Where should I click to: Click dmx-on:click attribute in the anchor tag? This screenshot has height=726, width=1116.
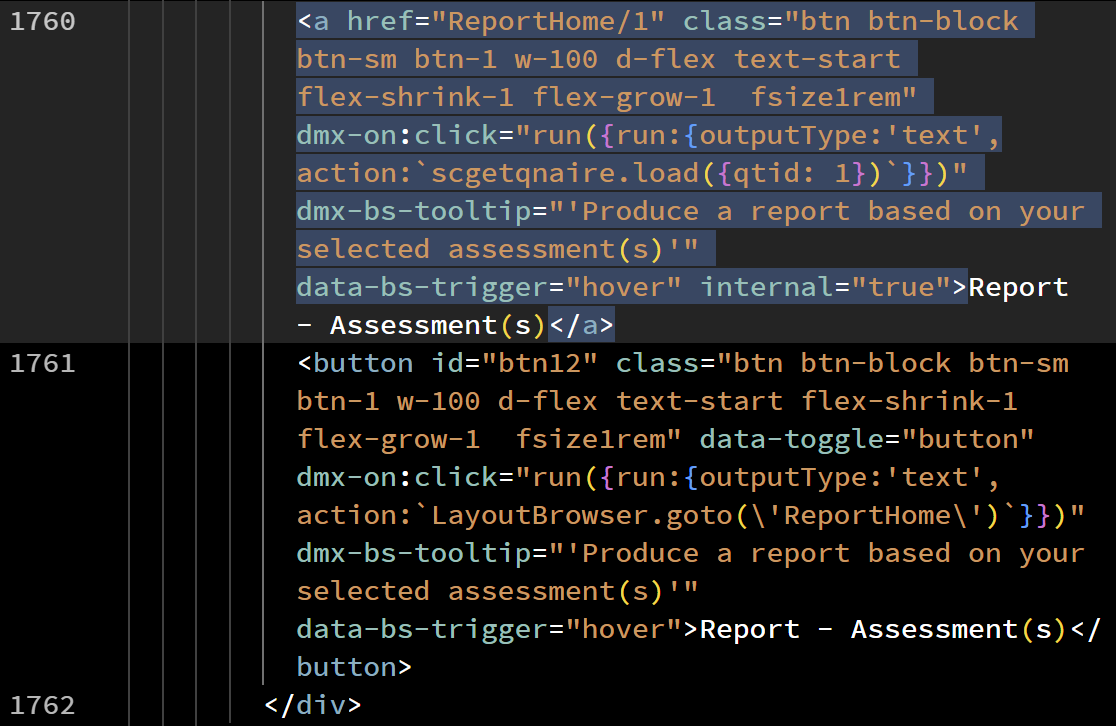396,135
